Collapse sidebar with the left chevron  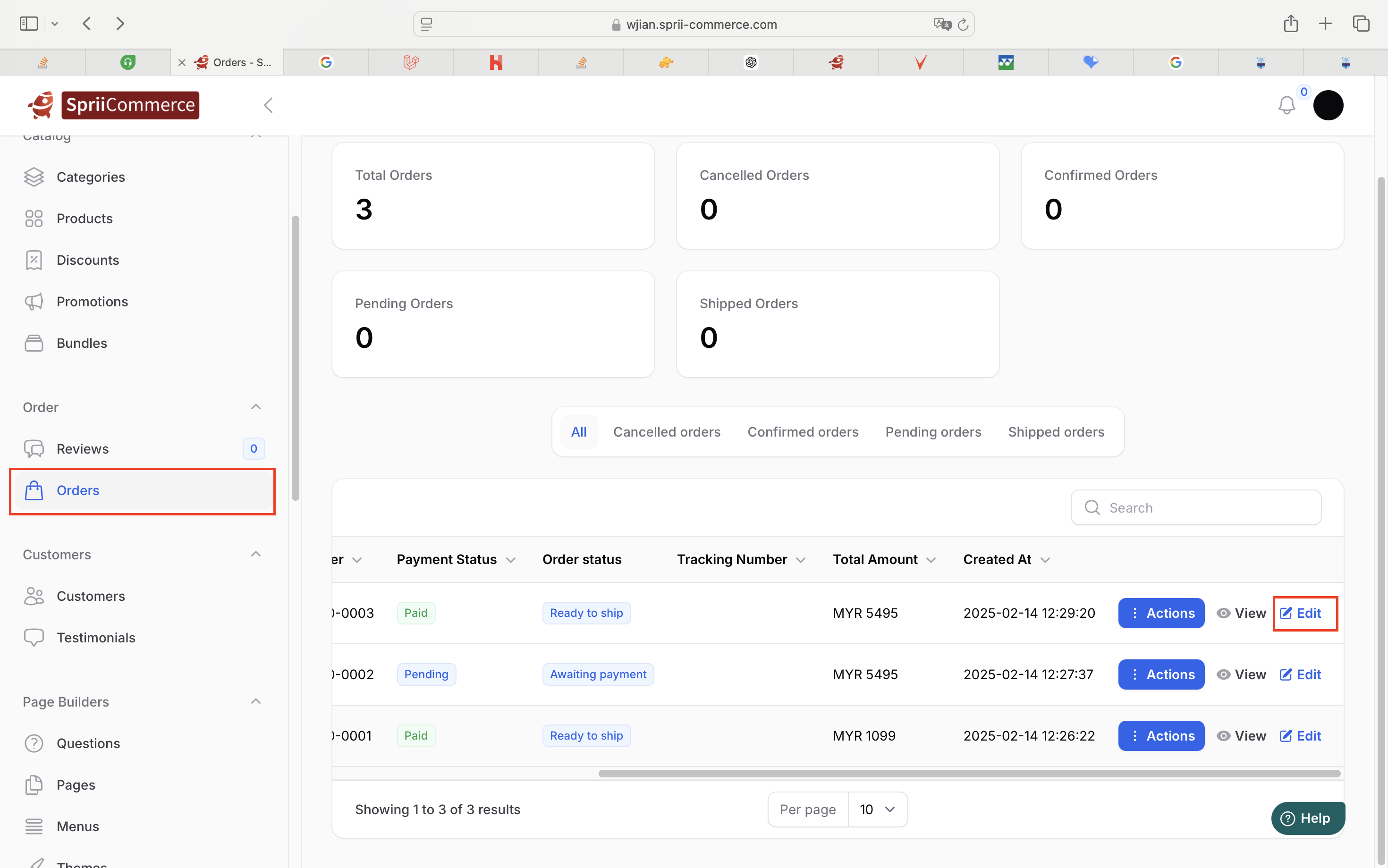[x=268, y=106]
